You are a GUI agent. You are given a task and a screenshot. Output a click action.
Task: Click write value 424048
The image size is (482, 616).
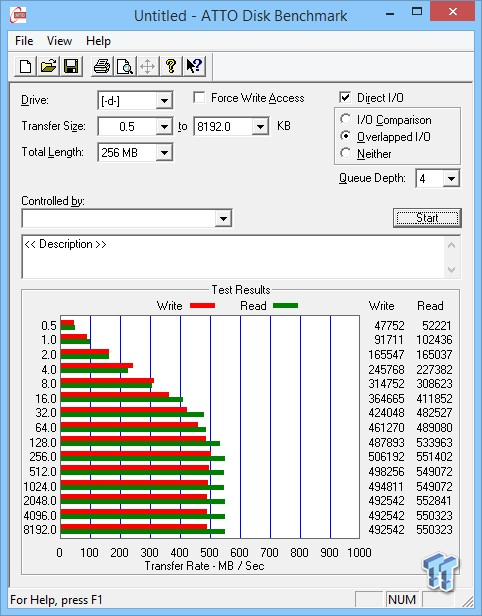(386, 413)
